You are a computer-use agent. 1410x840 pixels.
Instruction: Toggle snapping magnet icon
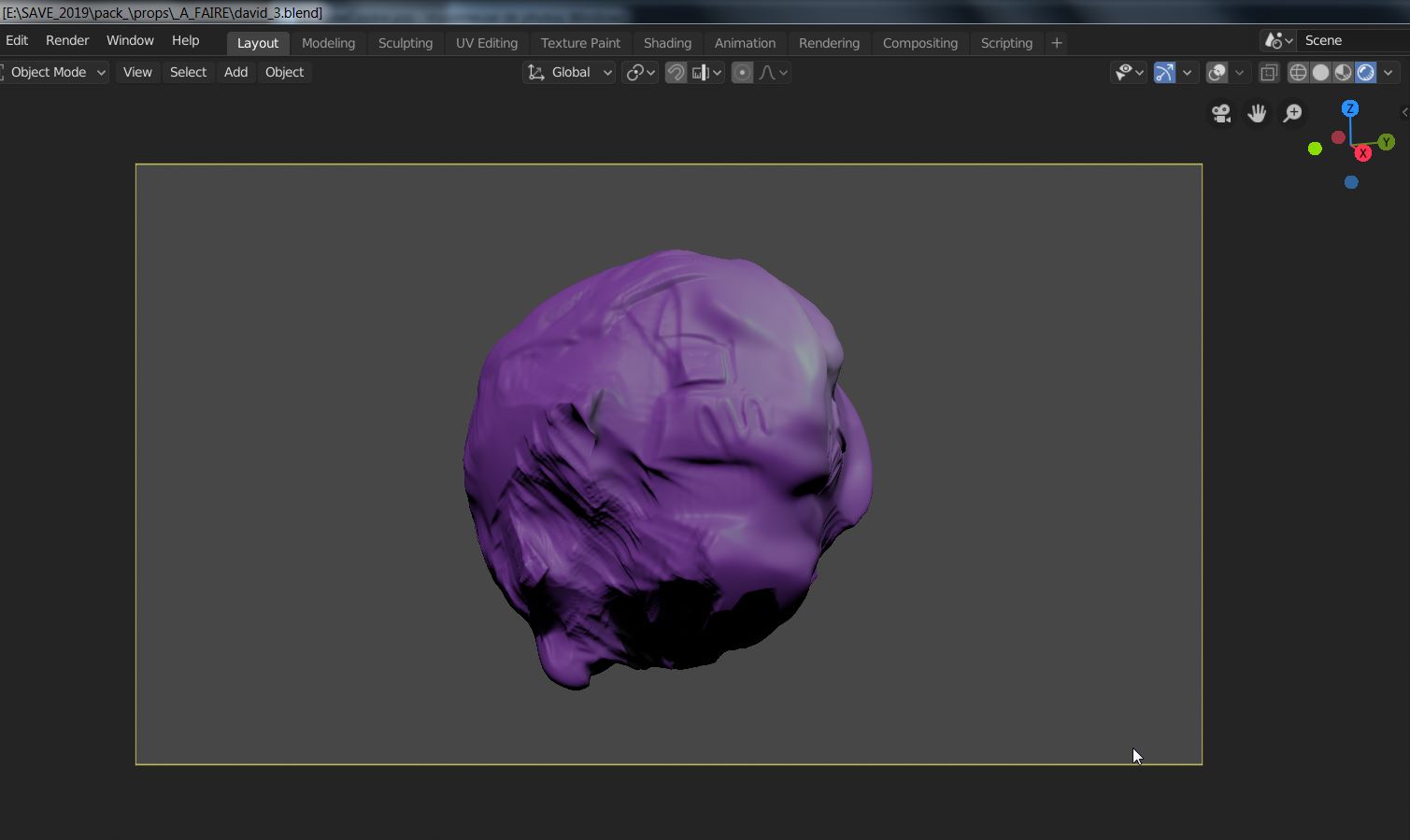[676, 73]
